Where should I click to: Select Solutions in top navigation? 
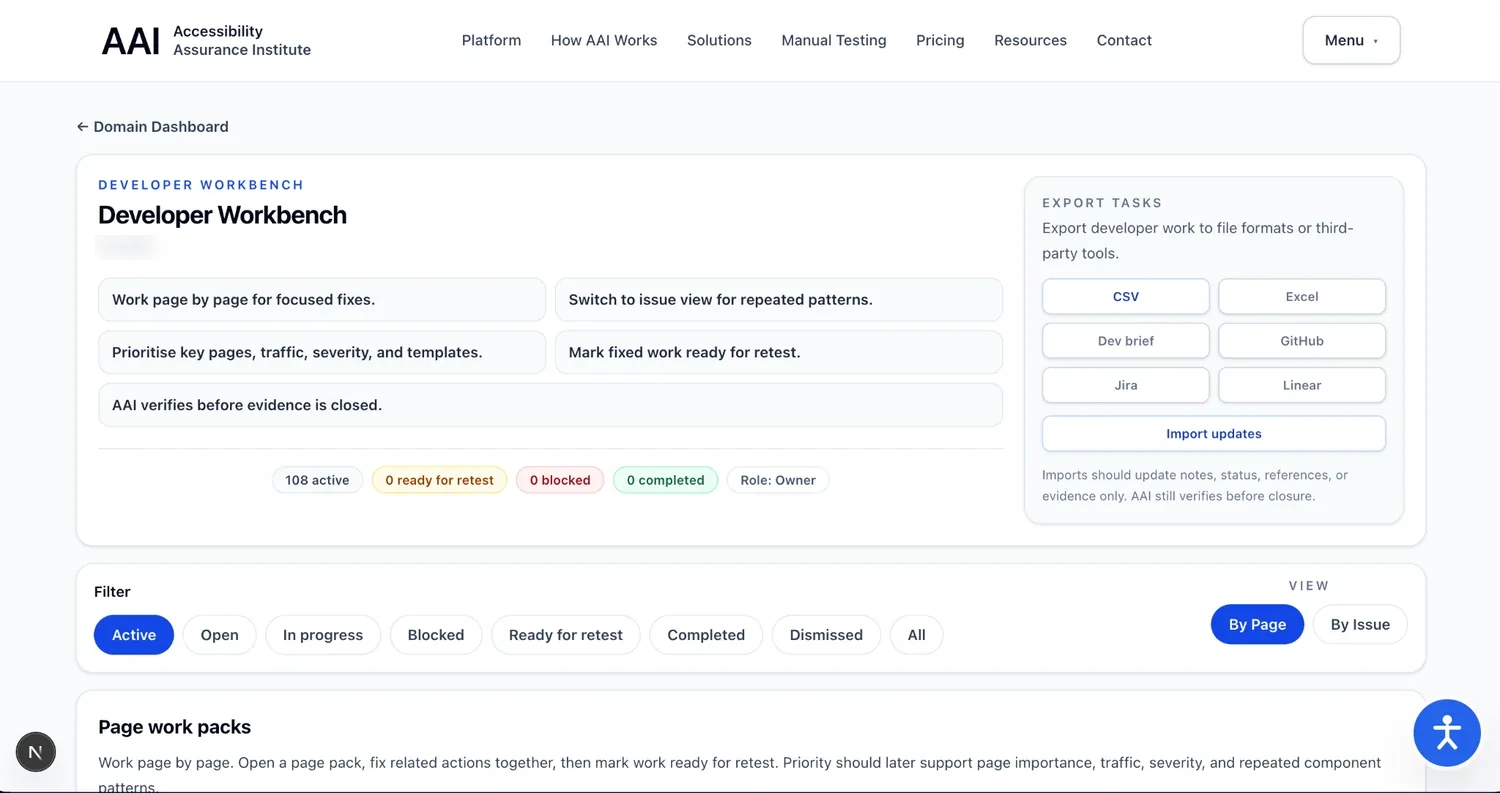719,40
